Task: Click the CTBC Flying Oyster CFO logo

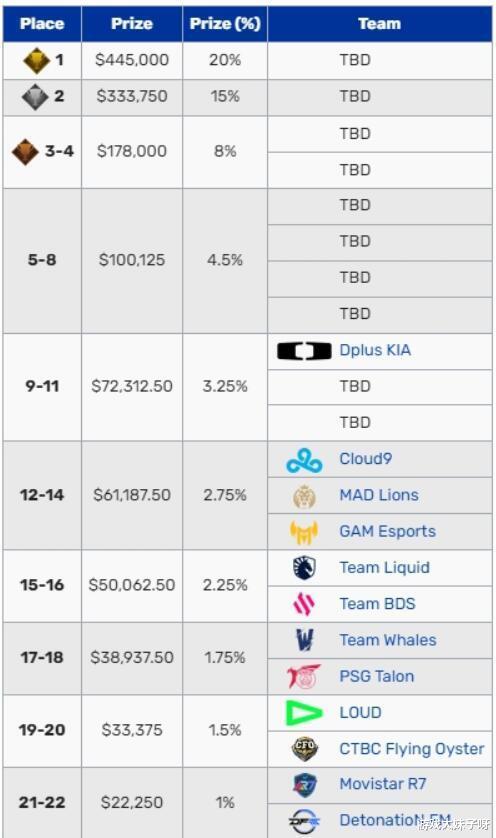Action: [x=304, y=749]
